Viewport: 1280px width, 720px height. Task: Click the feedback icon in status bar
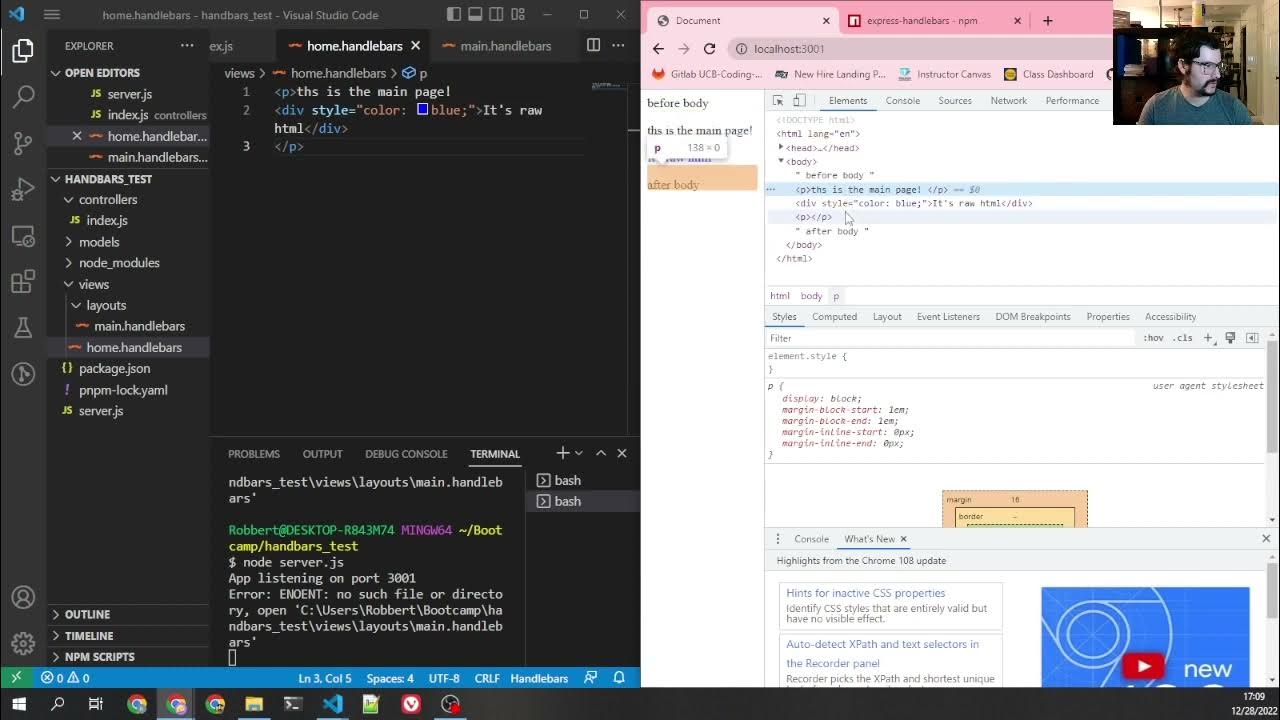(x=591, y=678)
